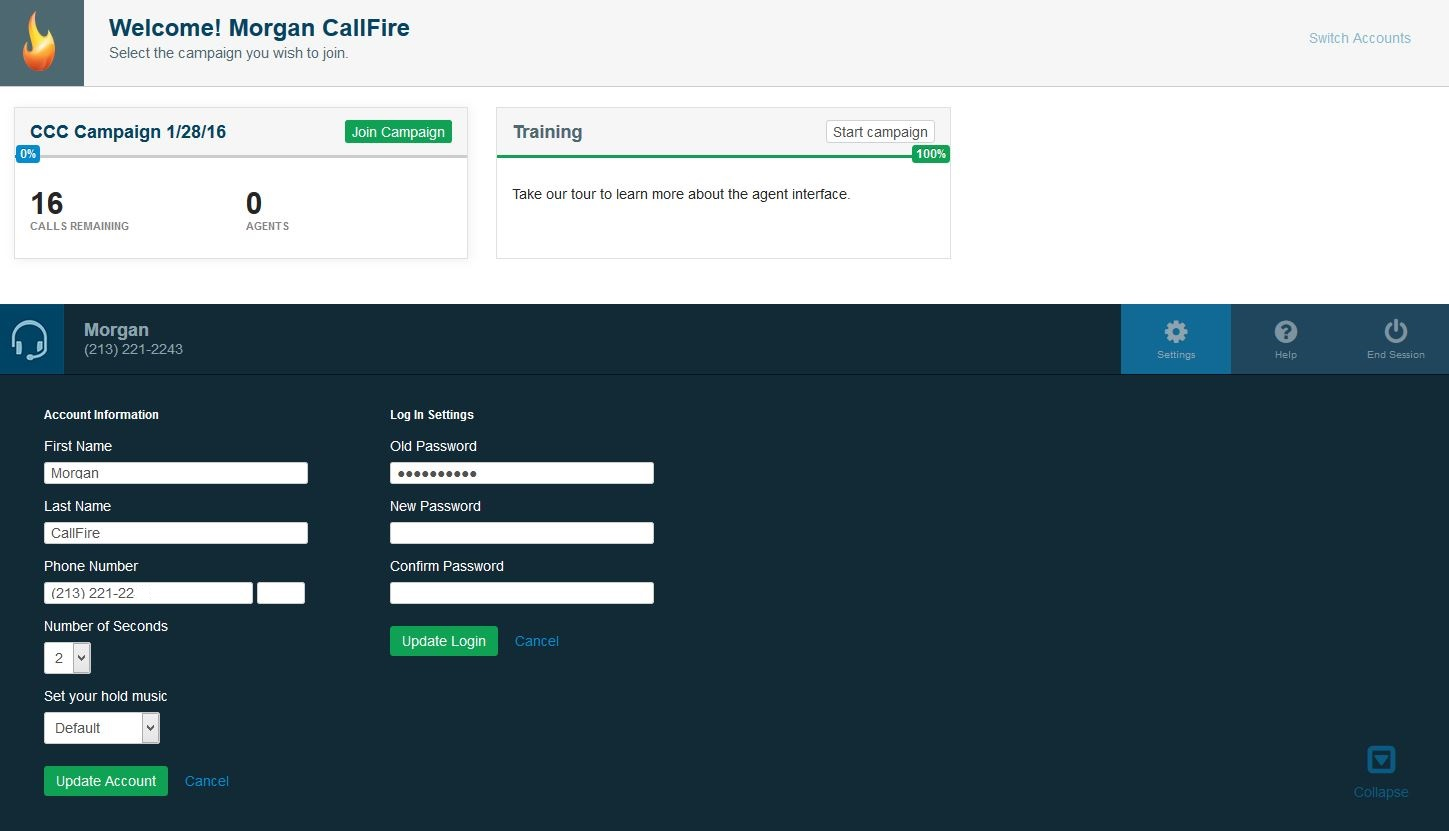Start the Training campaign
The image size is (1449, 831).
click(x=879, y=131)
